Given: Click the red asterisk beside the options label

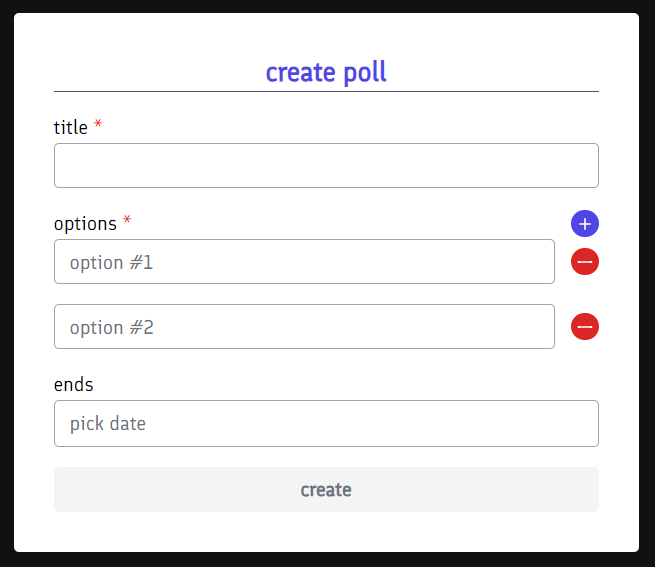Looking at the screenshot, I should [127, 221].
